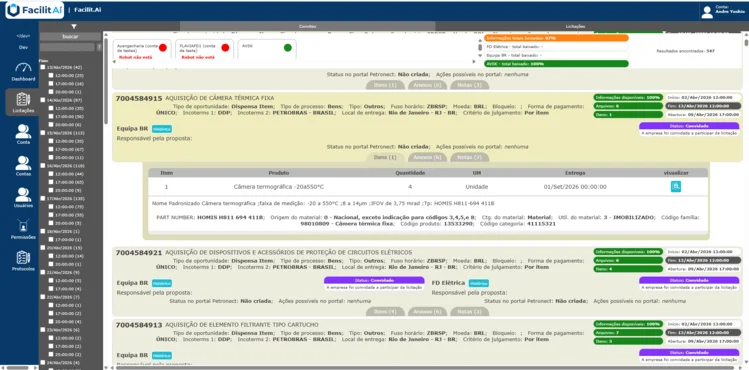Click the FLAVIAFD1 account card

(205, 50)
